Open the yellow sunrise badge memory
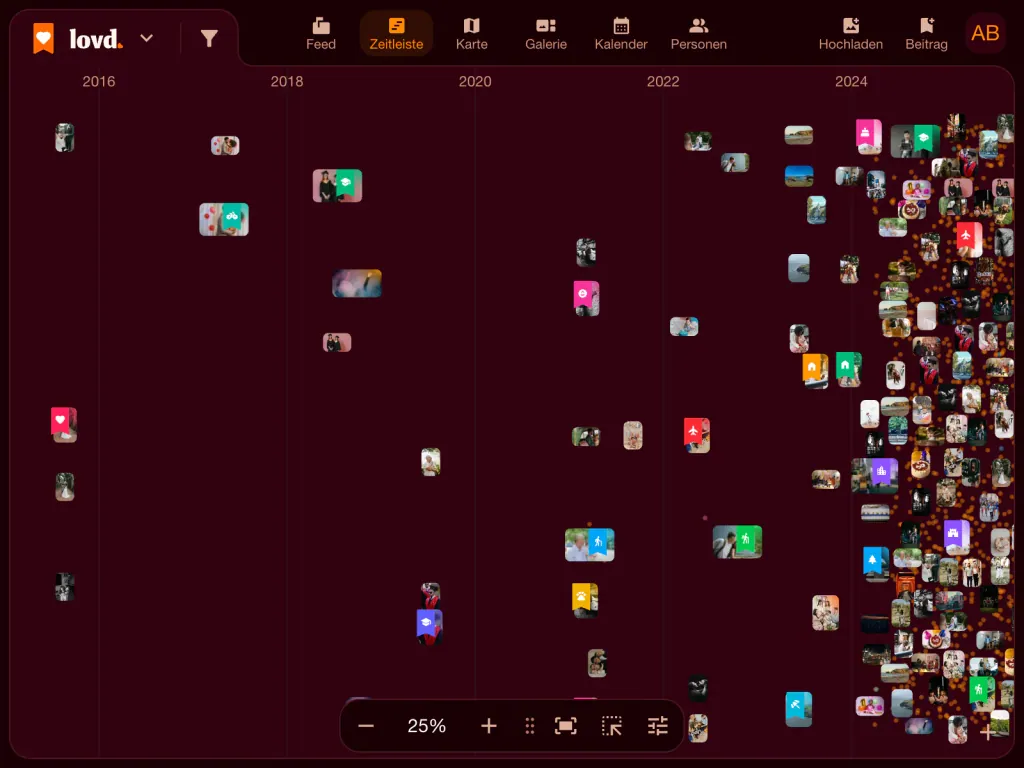1024x768 pixels. (584, 600)
